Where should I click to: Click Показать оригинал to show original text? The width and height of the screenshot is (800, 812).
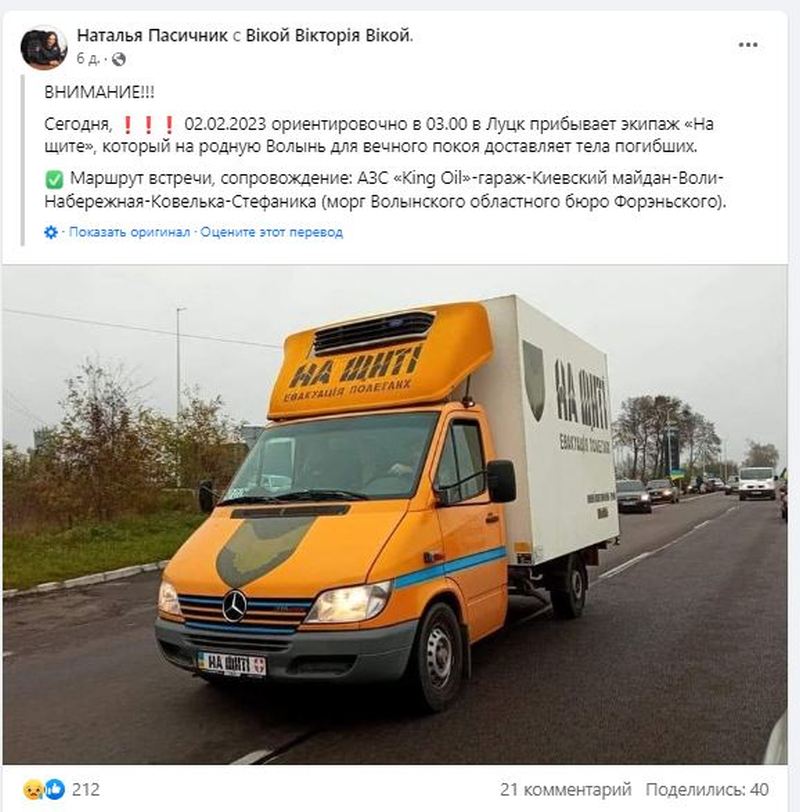tap(129, 232)
